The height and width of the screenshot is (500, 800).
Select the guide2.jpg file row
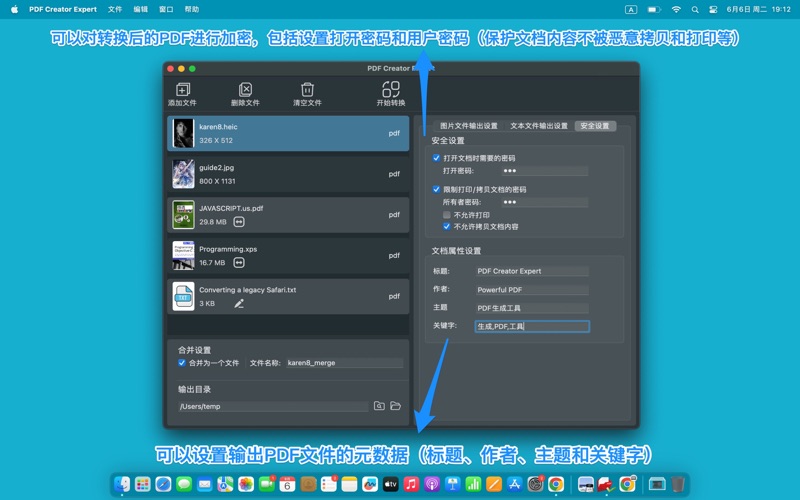coord(288,174)
